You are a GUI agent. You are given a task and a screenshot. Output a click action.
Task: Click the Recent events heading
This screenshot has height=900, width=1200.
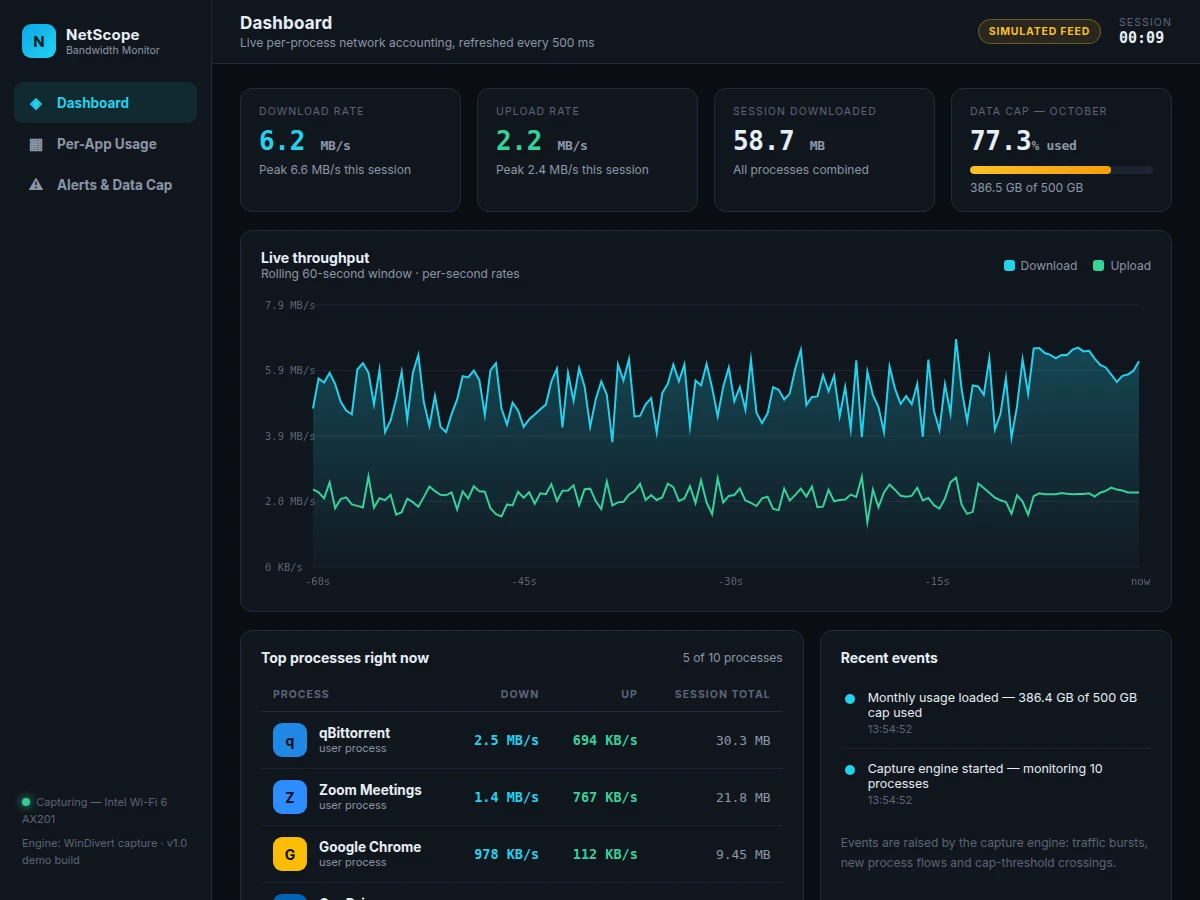click(889, 658)
